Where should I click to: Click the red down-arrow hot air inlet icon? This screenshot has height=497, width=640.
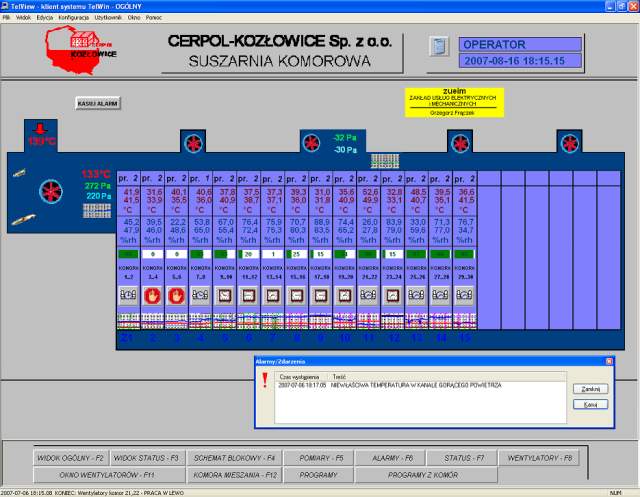coord(40,129)
